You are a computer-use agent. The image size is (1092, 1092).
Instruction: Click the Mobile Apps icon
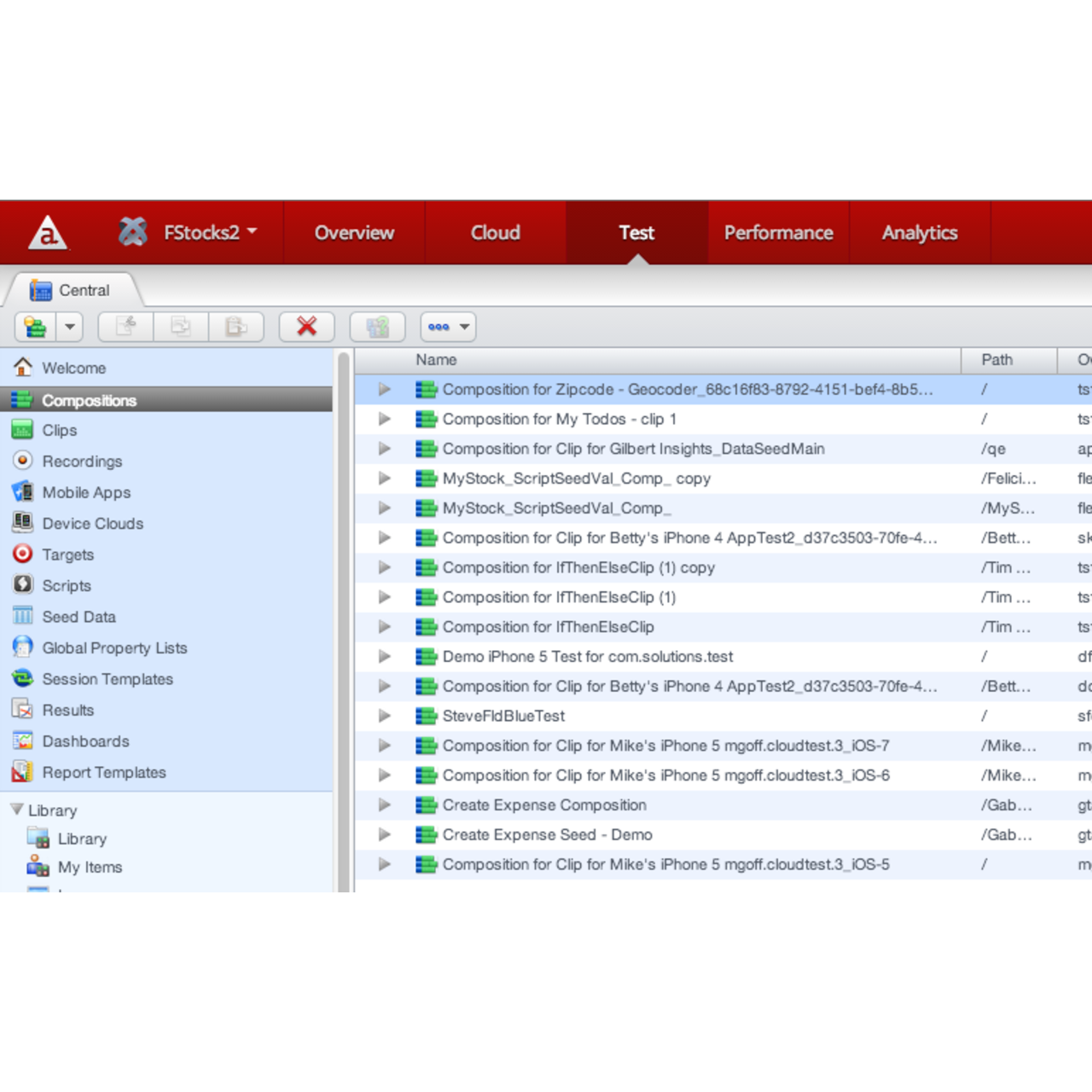[x=23, y=492]
